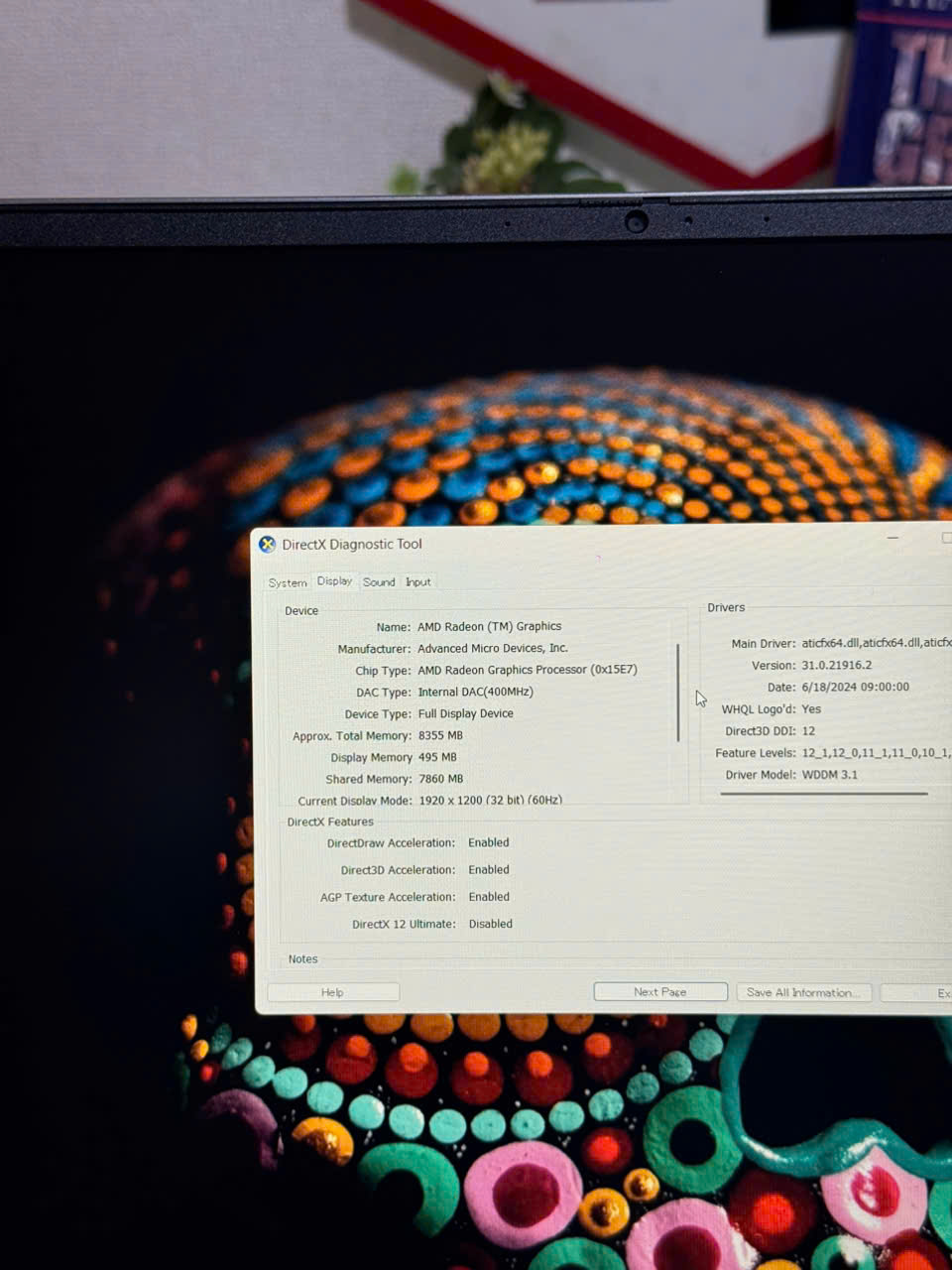This screenshot has width=952, height=1270.
Task: Select the display mode value 1920 x 1200
Action: coord(490,800)
